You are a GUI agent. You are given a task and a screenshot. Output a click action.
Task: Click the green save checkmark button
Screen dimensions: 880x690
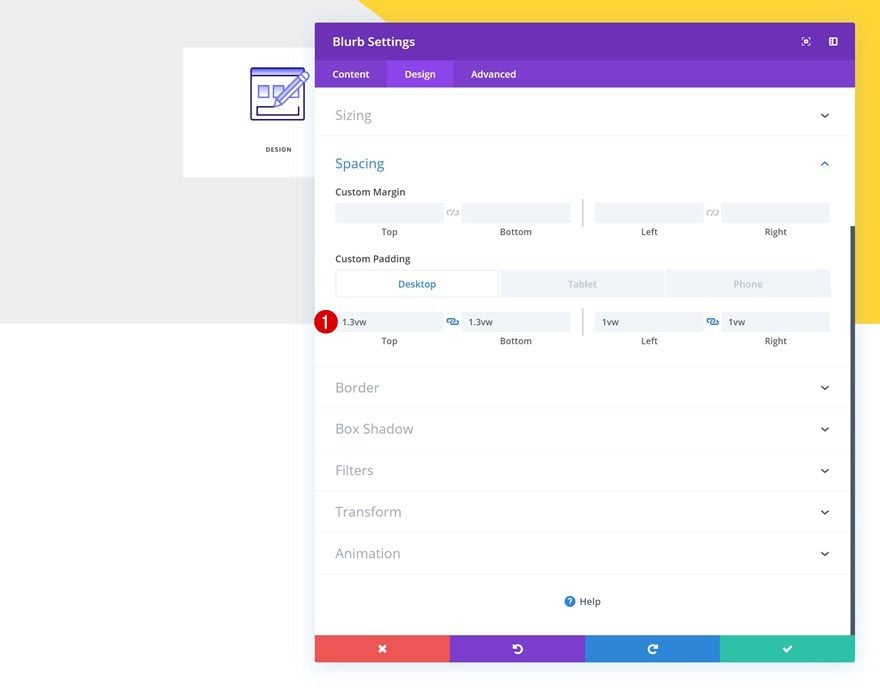click(x=787, y=648)
